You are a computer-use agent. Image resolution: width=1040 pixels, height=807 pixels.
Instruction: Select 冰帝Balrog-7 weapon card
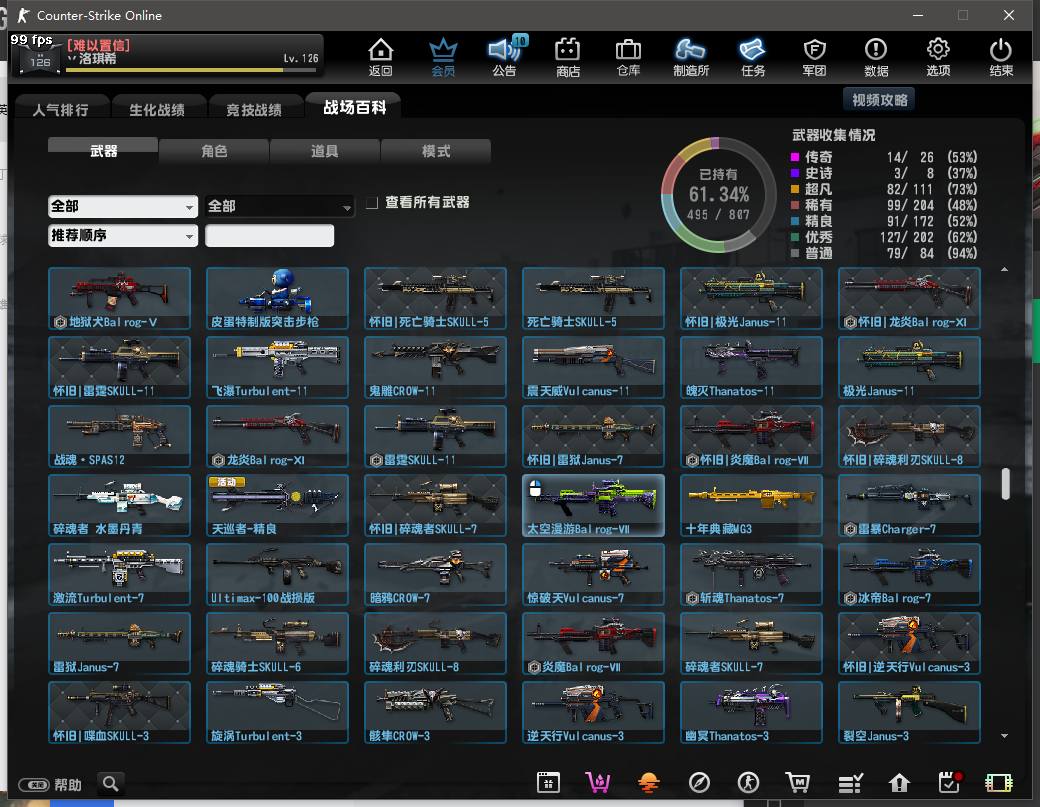(909, 574)
